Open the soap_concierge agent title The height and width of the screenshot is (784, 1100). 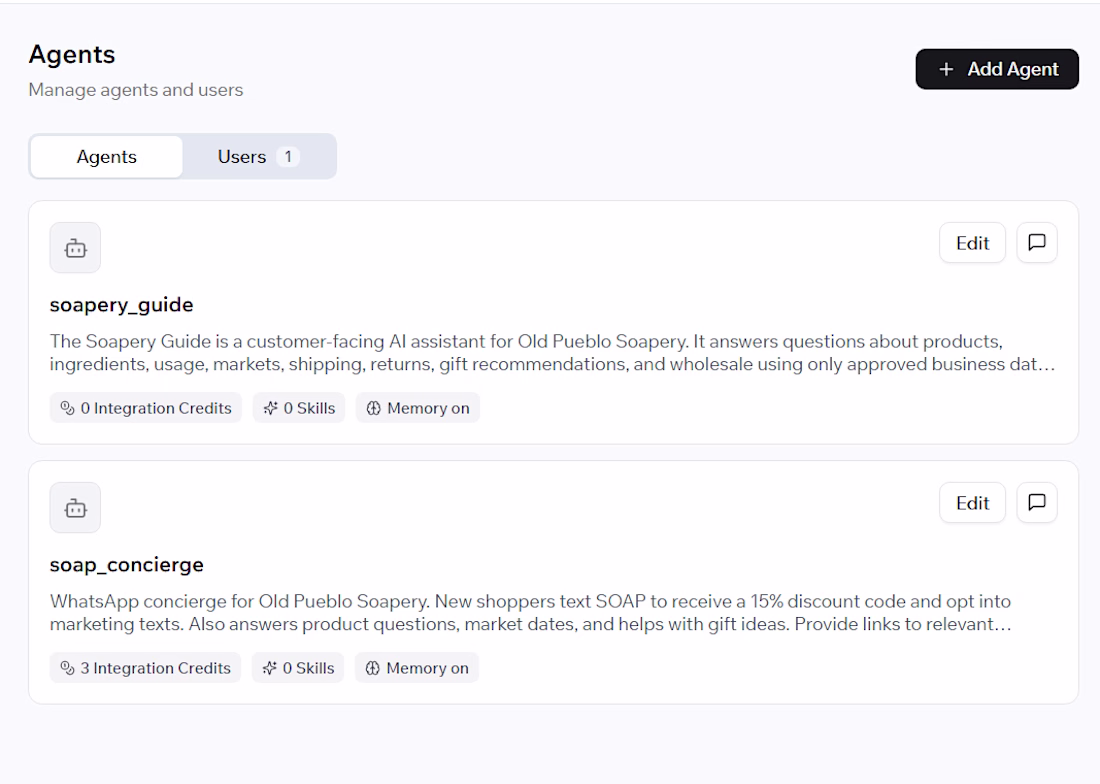tap(127, 565)
